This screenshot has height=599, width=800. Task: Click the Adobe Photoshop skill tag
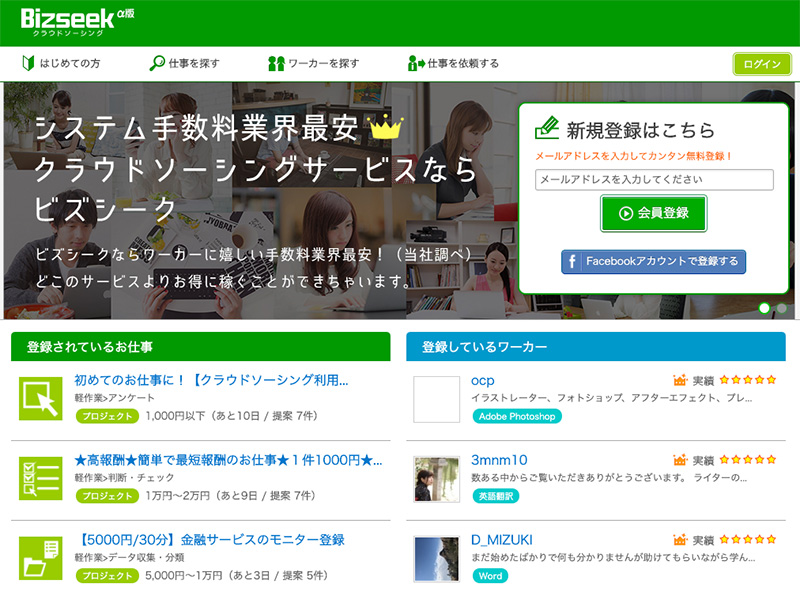point(517,416)
